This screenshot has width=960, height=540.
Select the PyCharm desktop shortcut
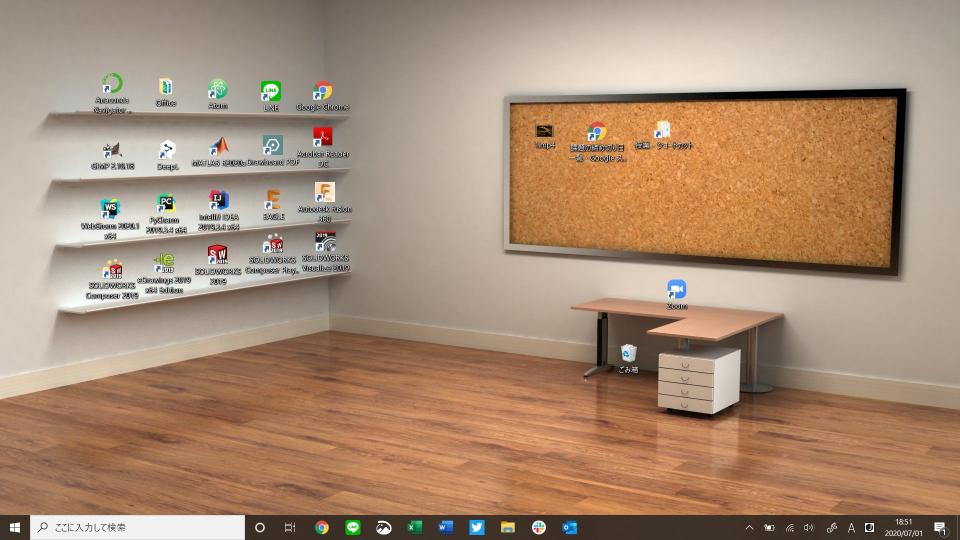165,214
